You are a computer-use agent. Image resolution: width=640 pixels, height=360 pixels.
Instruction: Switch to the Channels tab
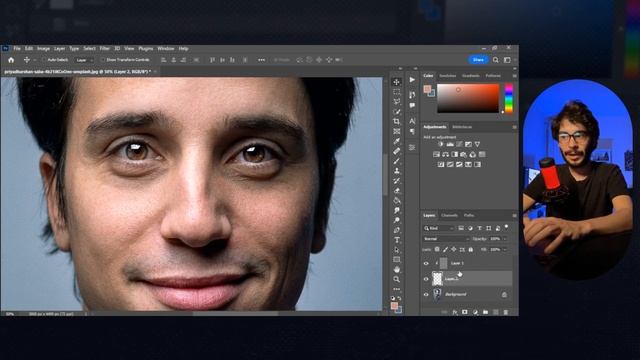[x=449, y=216]
